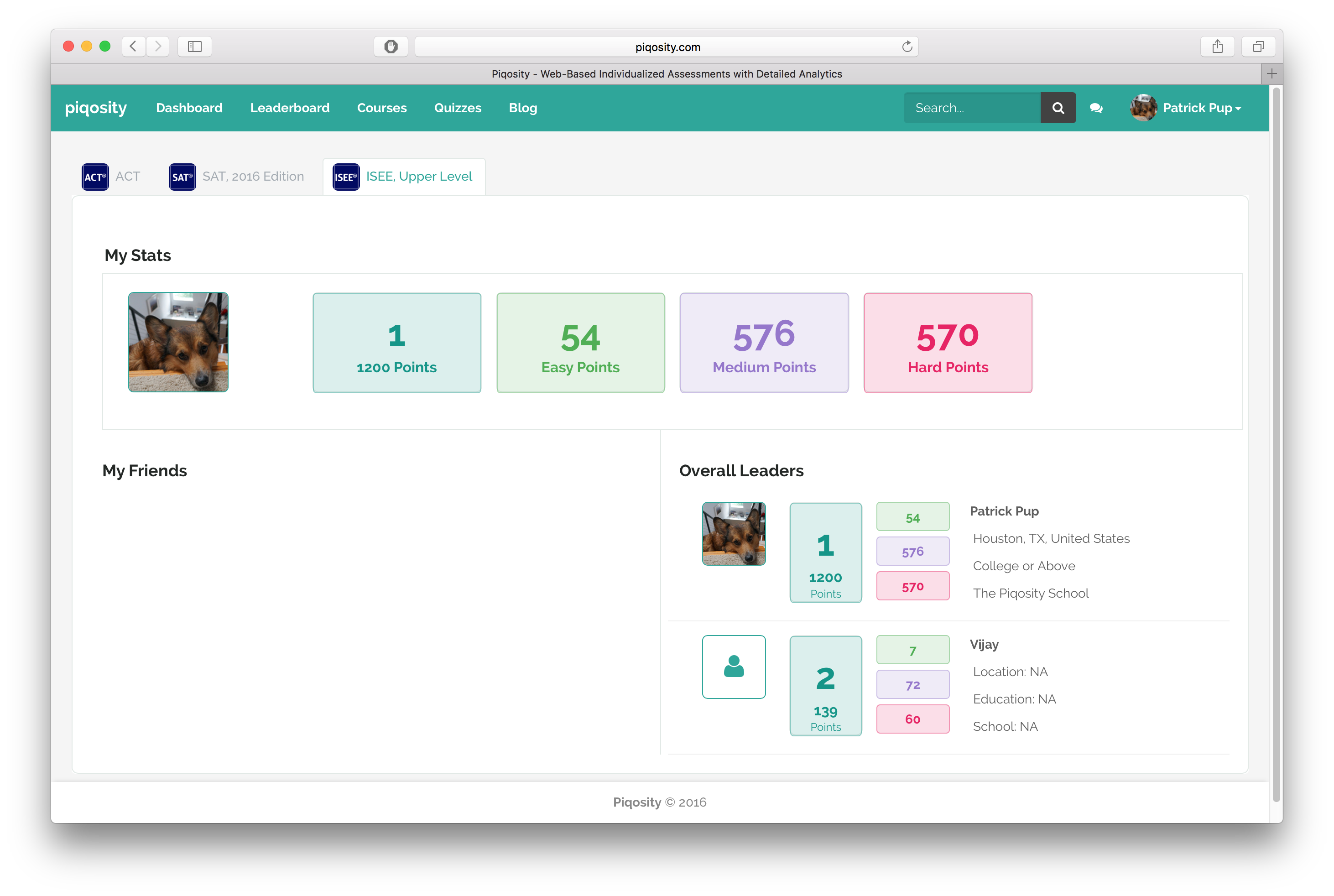Click the privacy shield icon
This screenshot has height=896, width=1334.
coord(391,46)
